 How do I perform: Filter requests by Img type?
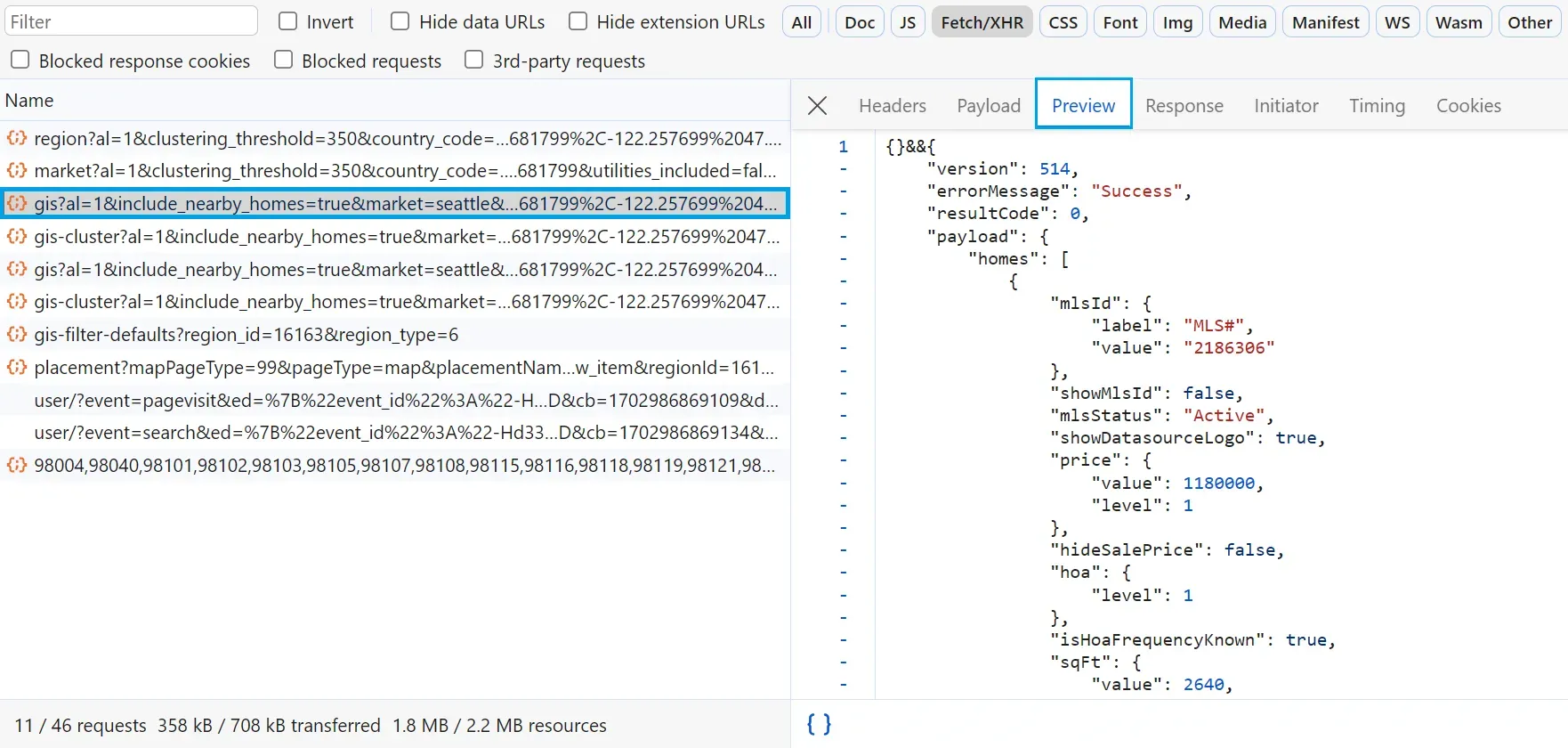point(1178,22)
